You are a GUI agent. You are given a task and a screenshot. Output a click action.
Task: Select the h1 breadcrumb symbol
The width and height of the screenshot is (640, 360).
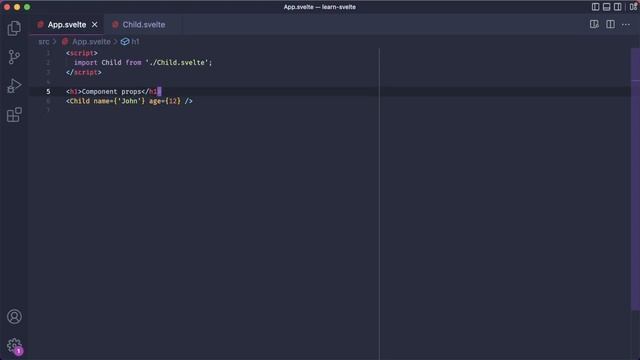coord(135,42)
